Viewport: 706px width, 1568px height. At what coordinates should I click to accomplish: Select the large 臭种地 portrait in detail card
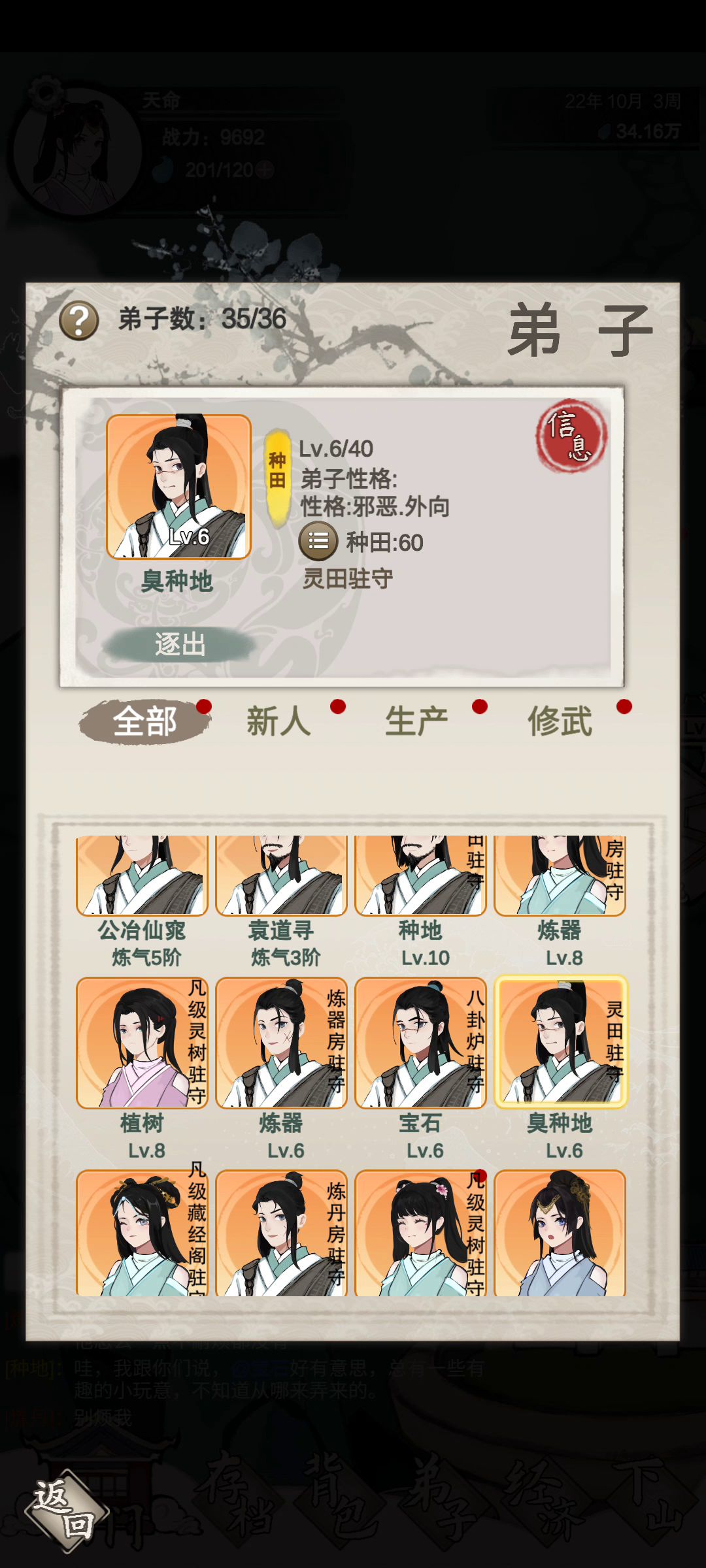[x=178, y=487]
